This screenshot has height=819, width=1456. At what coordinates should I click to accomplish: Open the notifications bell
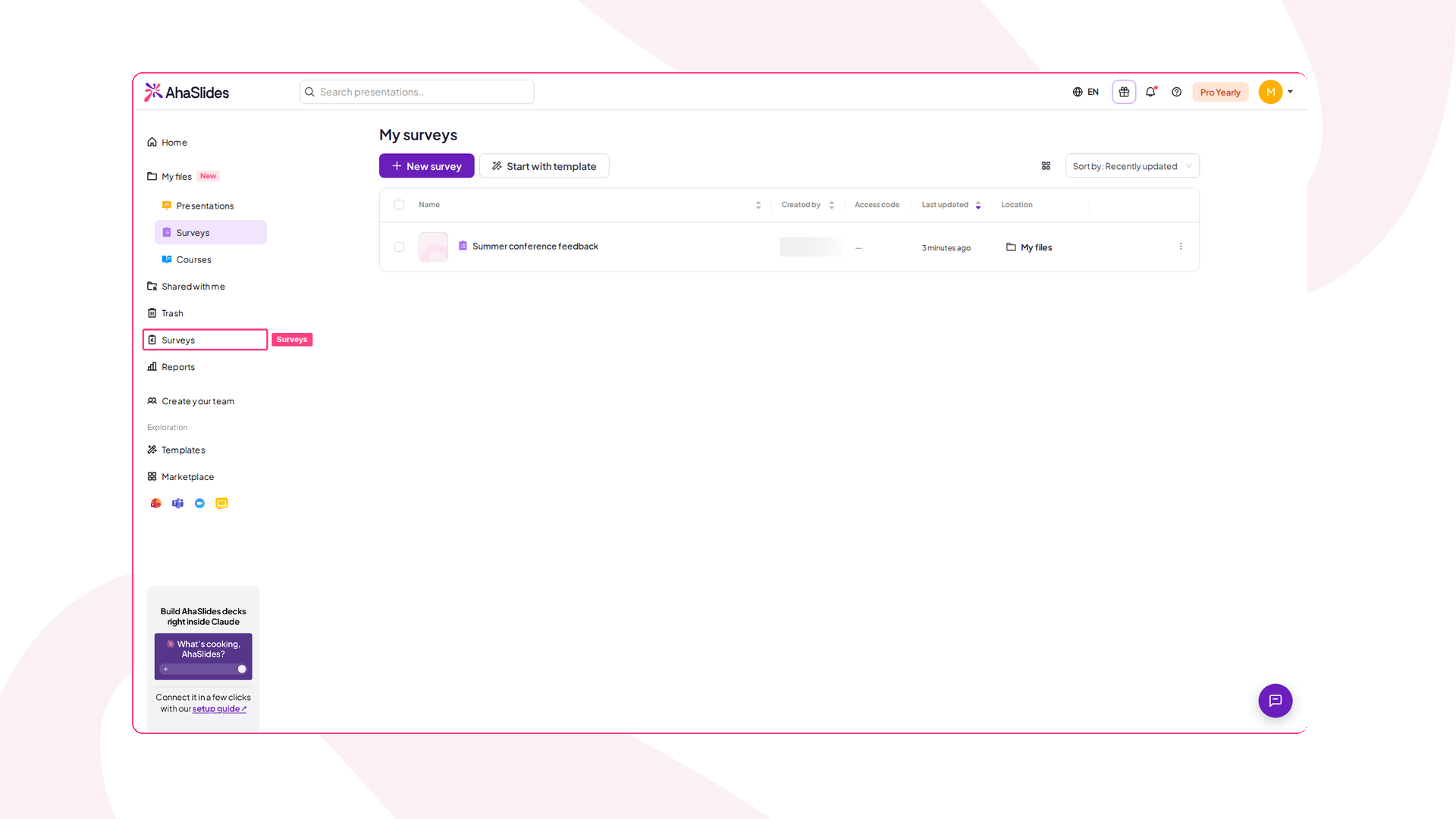click(x=1150, y=92)
